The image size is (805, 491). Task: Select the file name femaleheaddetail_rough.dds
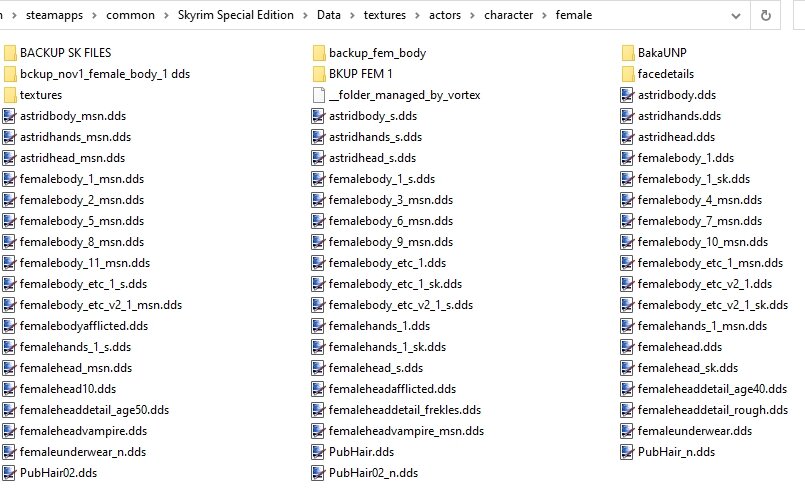coord(713,410)
